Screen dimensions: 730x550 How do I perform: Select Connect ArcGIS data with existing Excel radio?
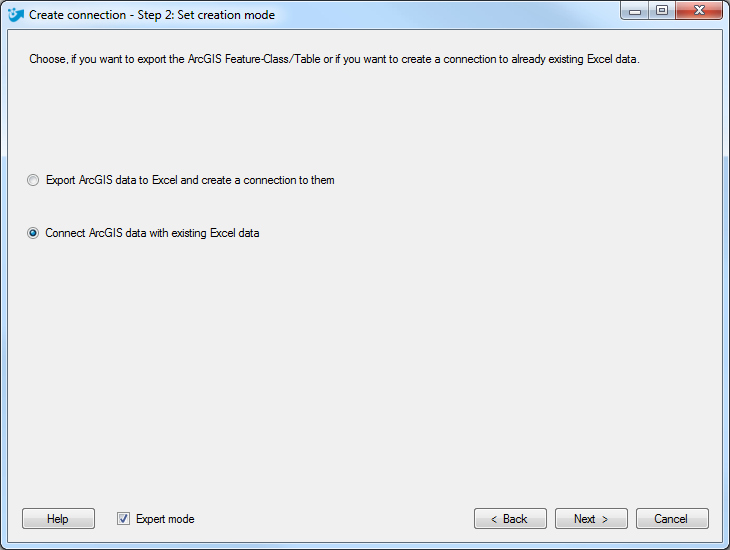(x=33, y=233)
